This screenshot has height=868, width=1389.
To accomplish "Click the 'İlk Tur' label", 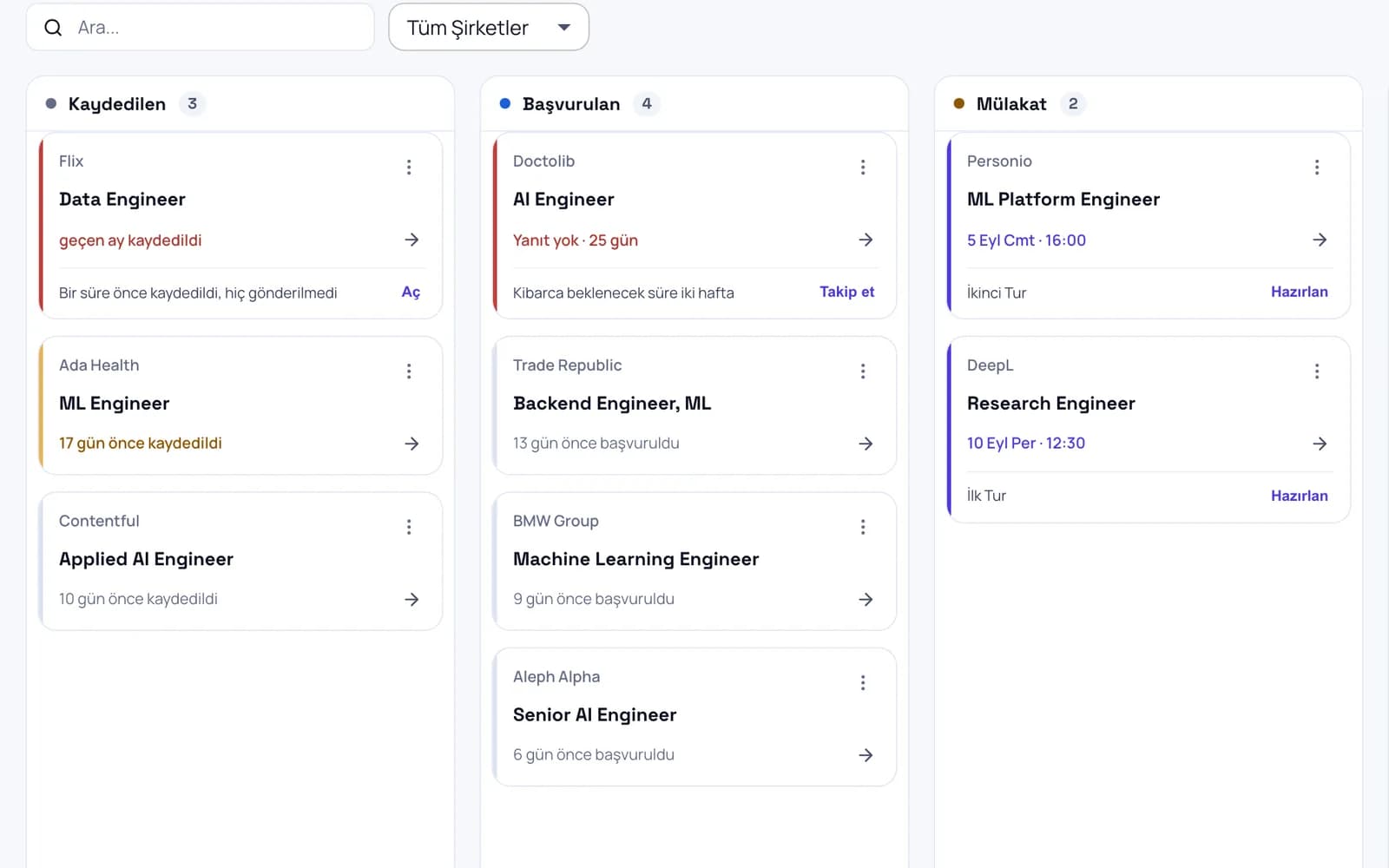I will [986, 496].
